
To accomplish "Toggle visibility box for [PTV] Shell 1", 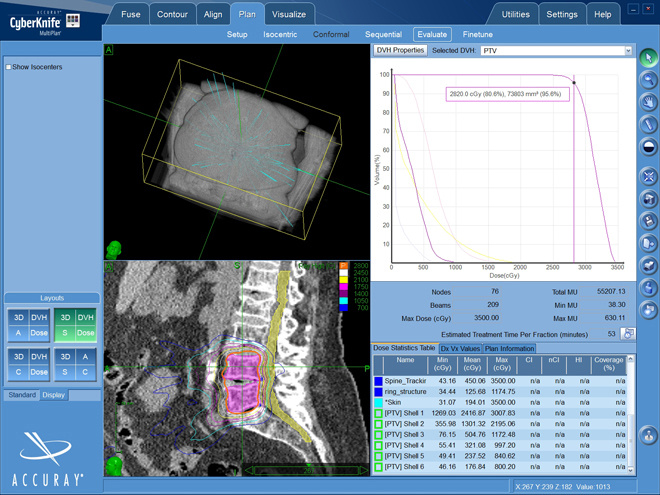I will (378, 413).
